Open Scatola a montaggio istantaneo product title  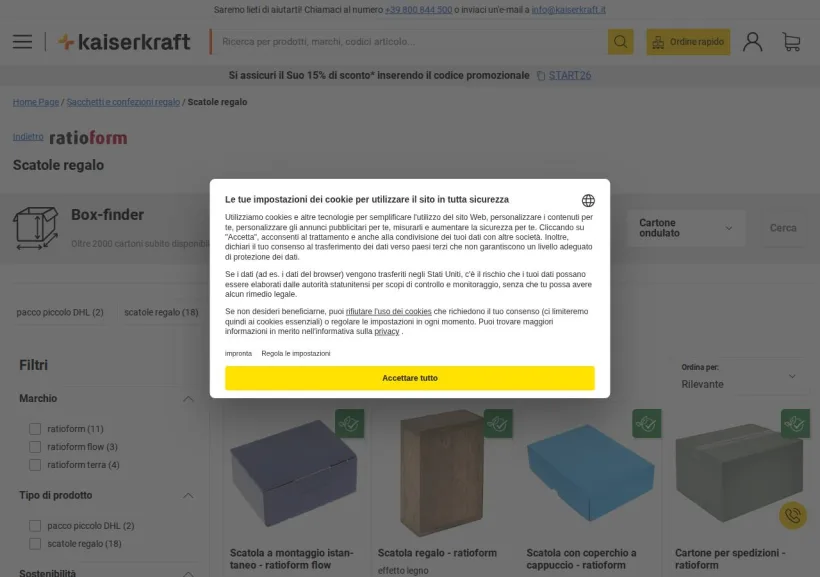click(292, 559)
